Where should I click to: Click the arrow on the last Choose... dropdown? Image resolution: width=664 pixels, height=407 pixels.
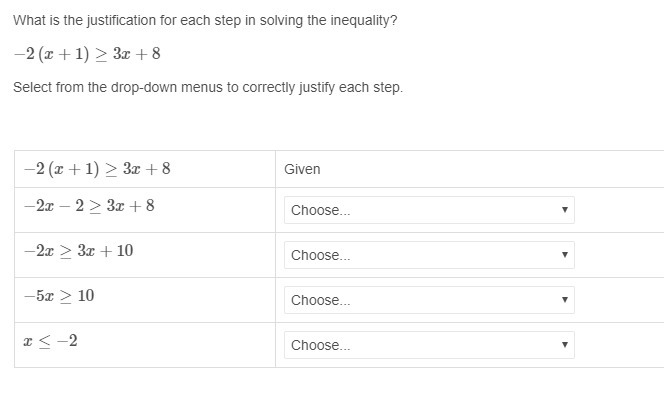click(564, 345)
